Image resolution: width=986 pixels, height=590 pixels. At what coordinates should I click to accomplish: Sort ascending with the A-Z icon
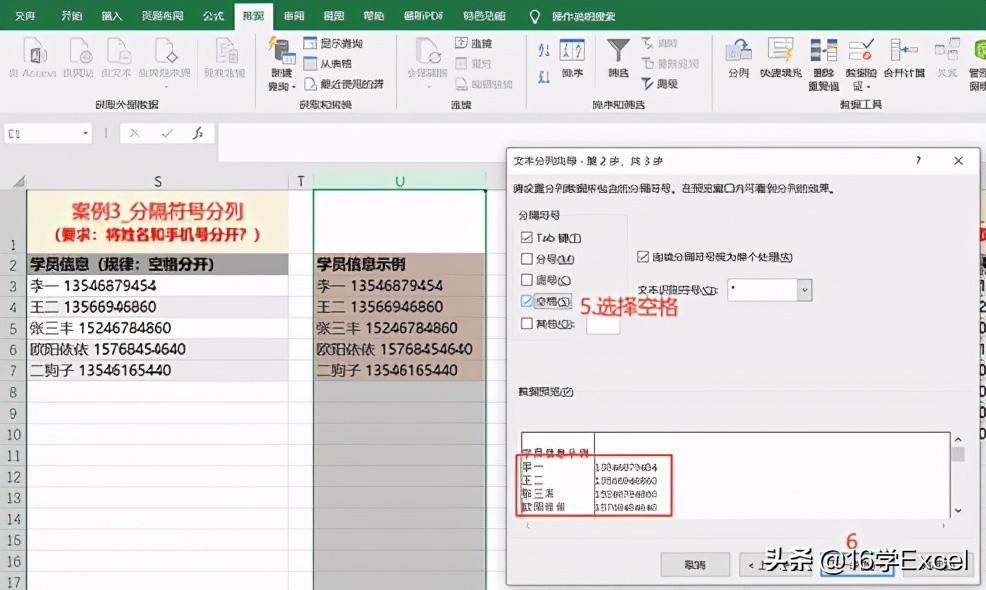pos(544,50)
